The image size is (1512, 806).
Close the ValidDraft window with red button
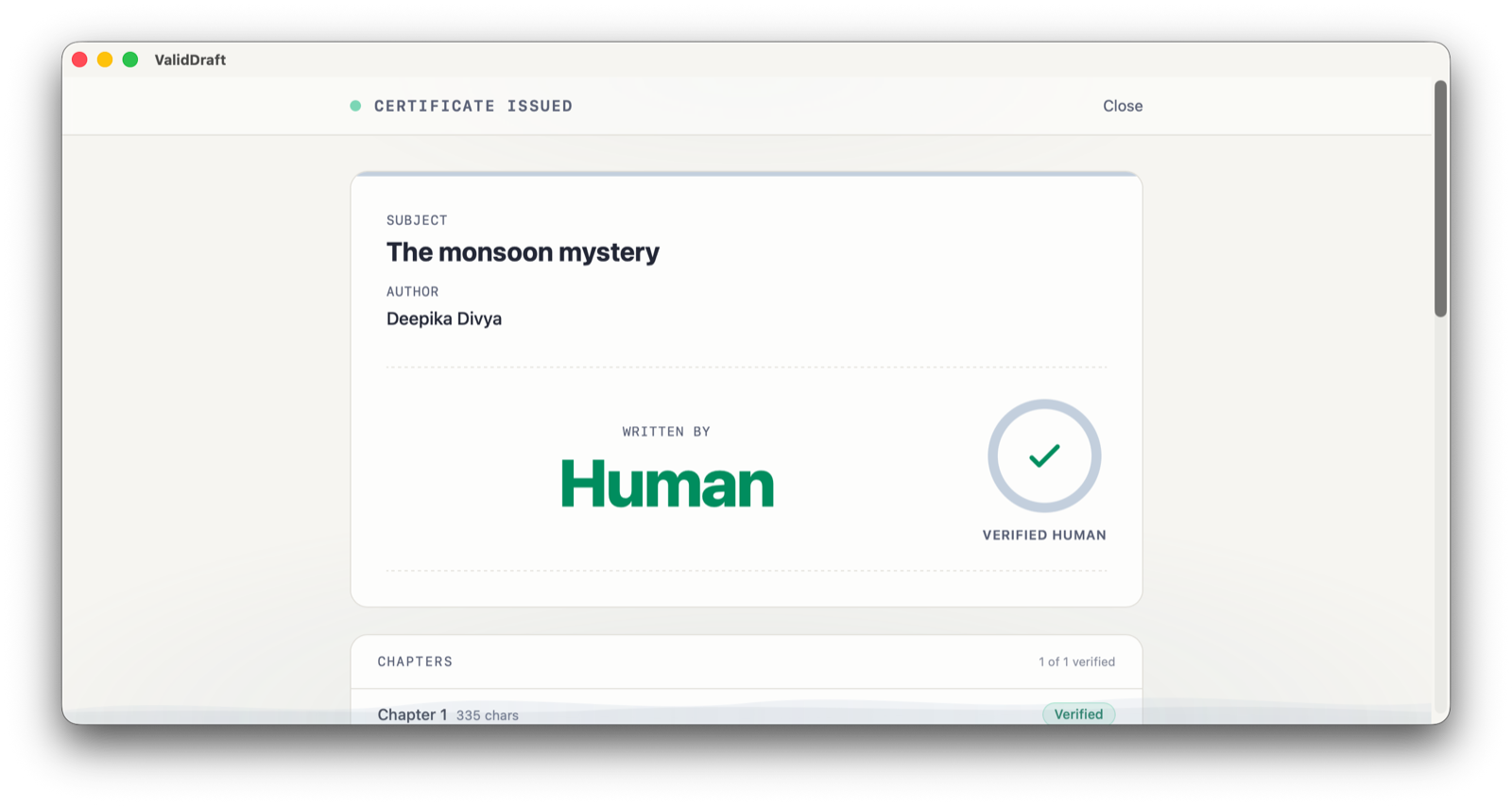(x=79, y=60)
